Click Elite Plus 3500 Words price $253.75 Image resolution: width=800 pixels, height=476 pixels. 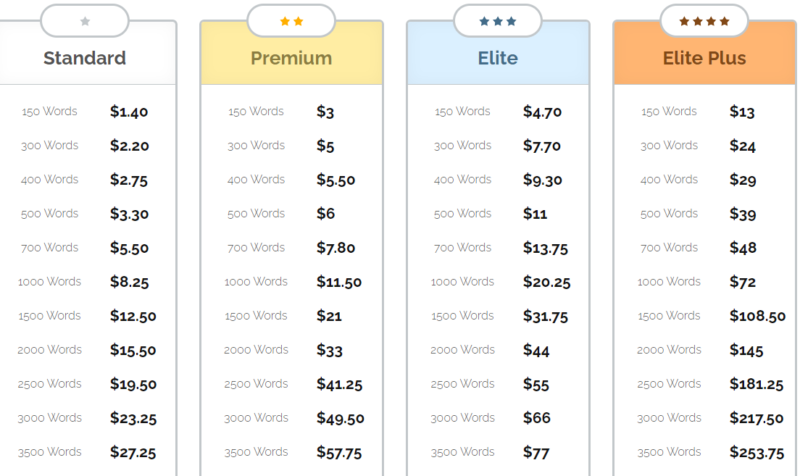[x=757, y=452]
